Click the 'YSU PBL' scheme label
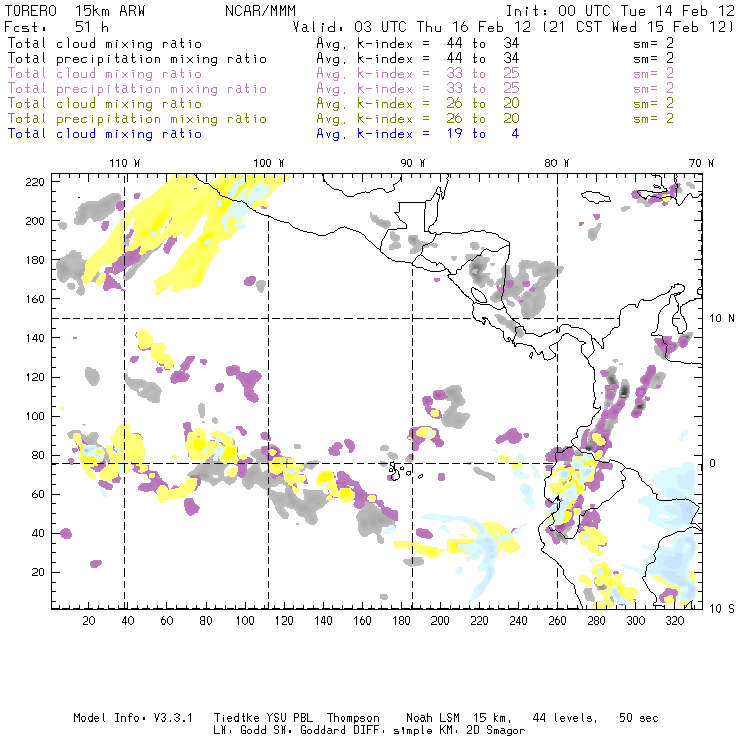Screen dimensions: 740x740 pyautogui.click(x=289, y=718)
